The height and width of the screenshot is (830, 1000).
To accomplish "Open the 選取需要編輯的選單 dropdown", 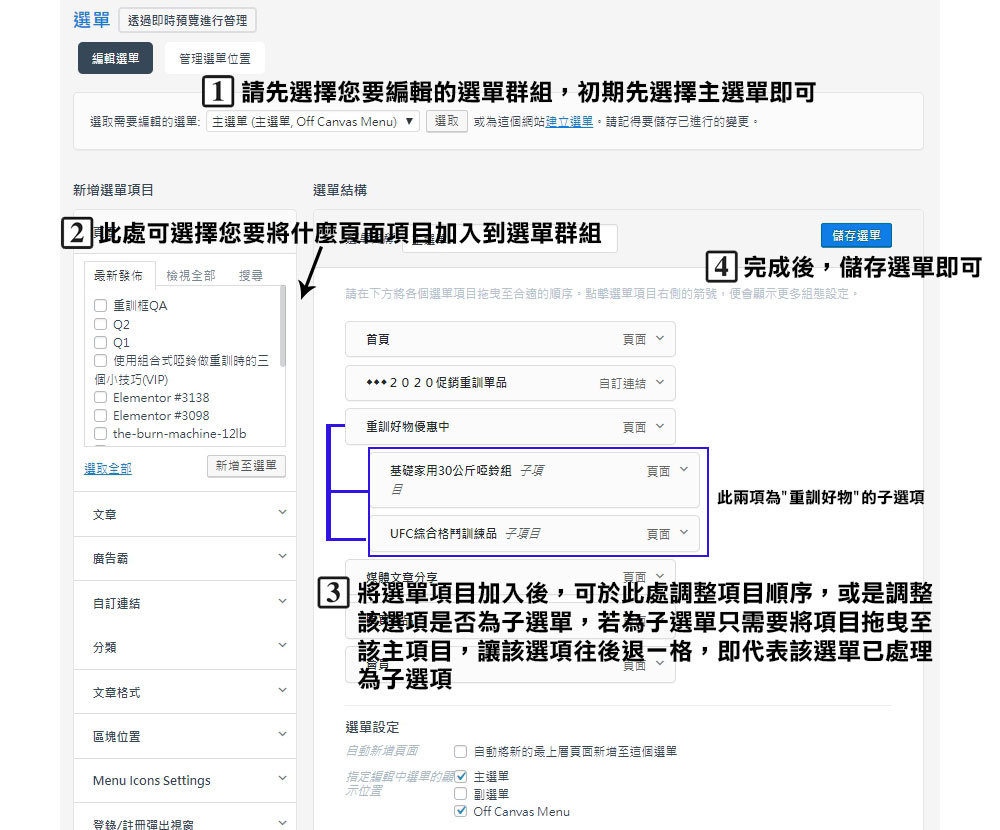I will click(x=313, y=122).
